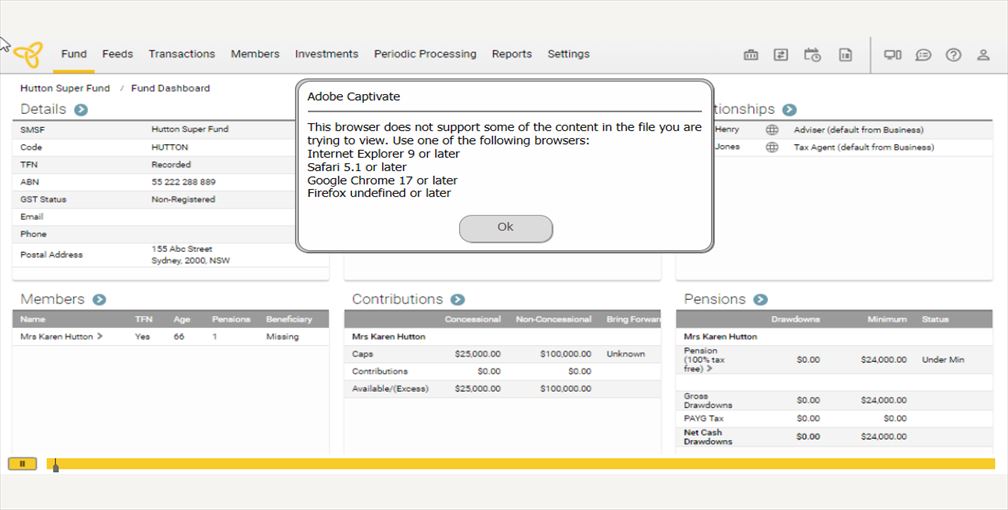Expand the Pensions section arrow
The image size is (1008, 510).
(x=760, y=299)
